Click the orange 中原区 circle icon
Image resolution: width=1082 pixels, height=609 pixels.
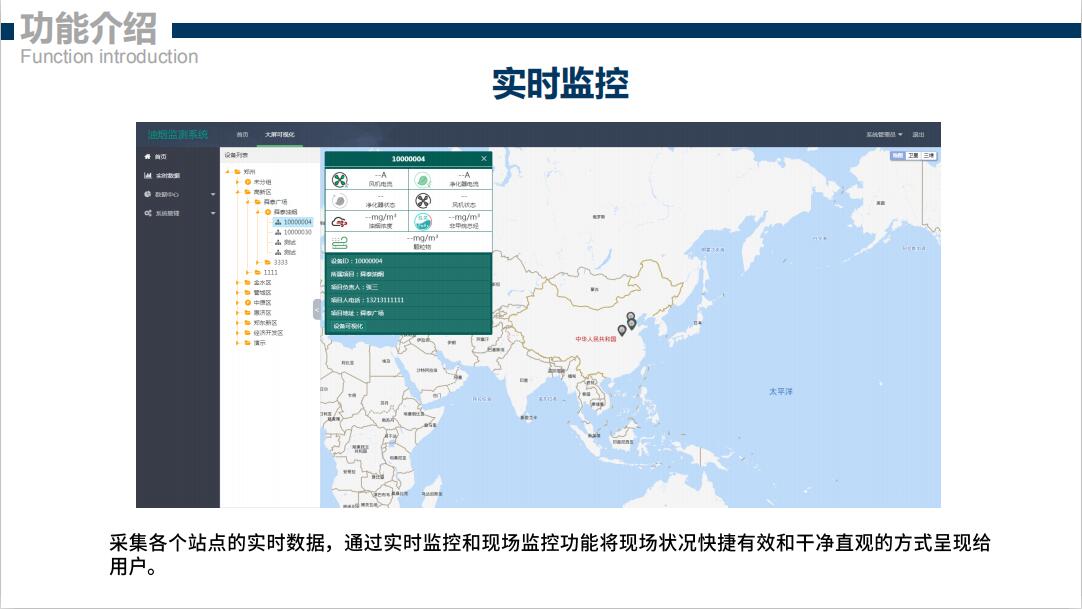pyautogui.click(x=248, y=303)
